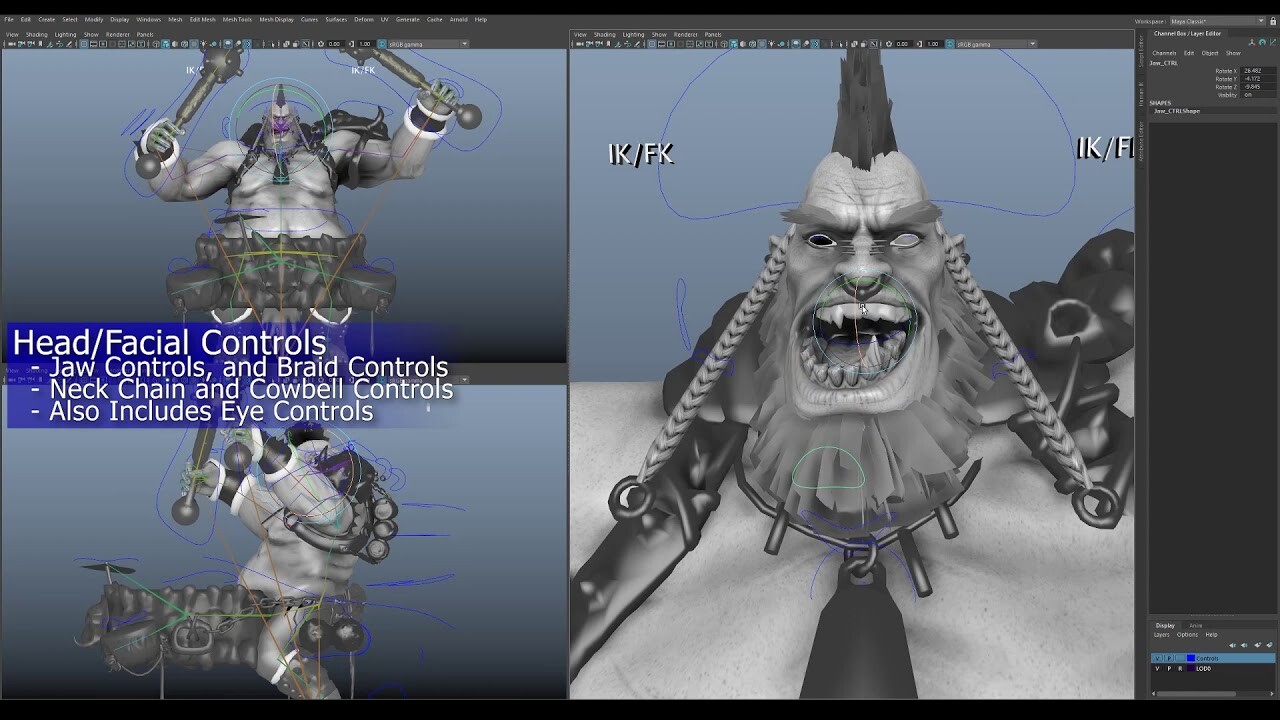Viewport: 1280px width, 720px height.
Task: Enable viewport lighting with all lights icon
Action: pyautogui.click(x=772, y=43)
